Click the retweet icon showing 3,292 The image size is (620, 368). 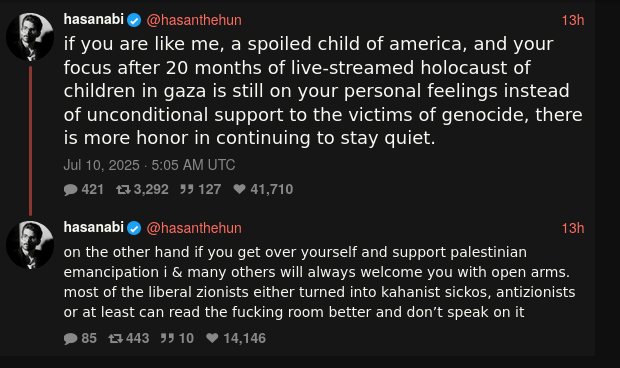tap(123, 190)
